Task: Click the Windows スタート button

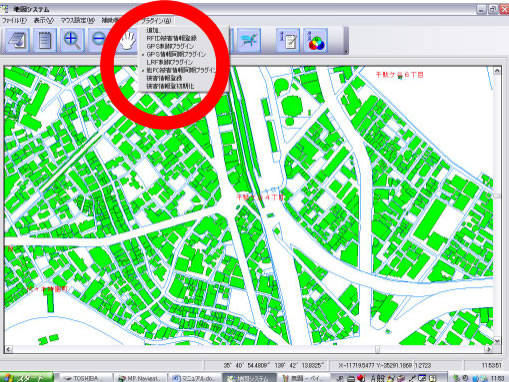Action: pos(27,378)
